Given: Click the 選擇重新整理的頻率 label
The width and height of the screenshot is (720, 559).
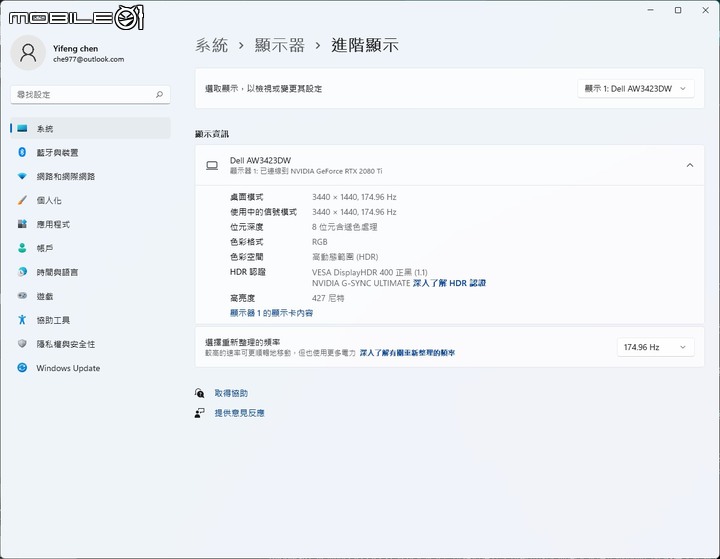Looking at the screenshot, I should [x=242, y=342].
